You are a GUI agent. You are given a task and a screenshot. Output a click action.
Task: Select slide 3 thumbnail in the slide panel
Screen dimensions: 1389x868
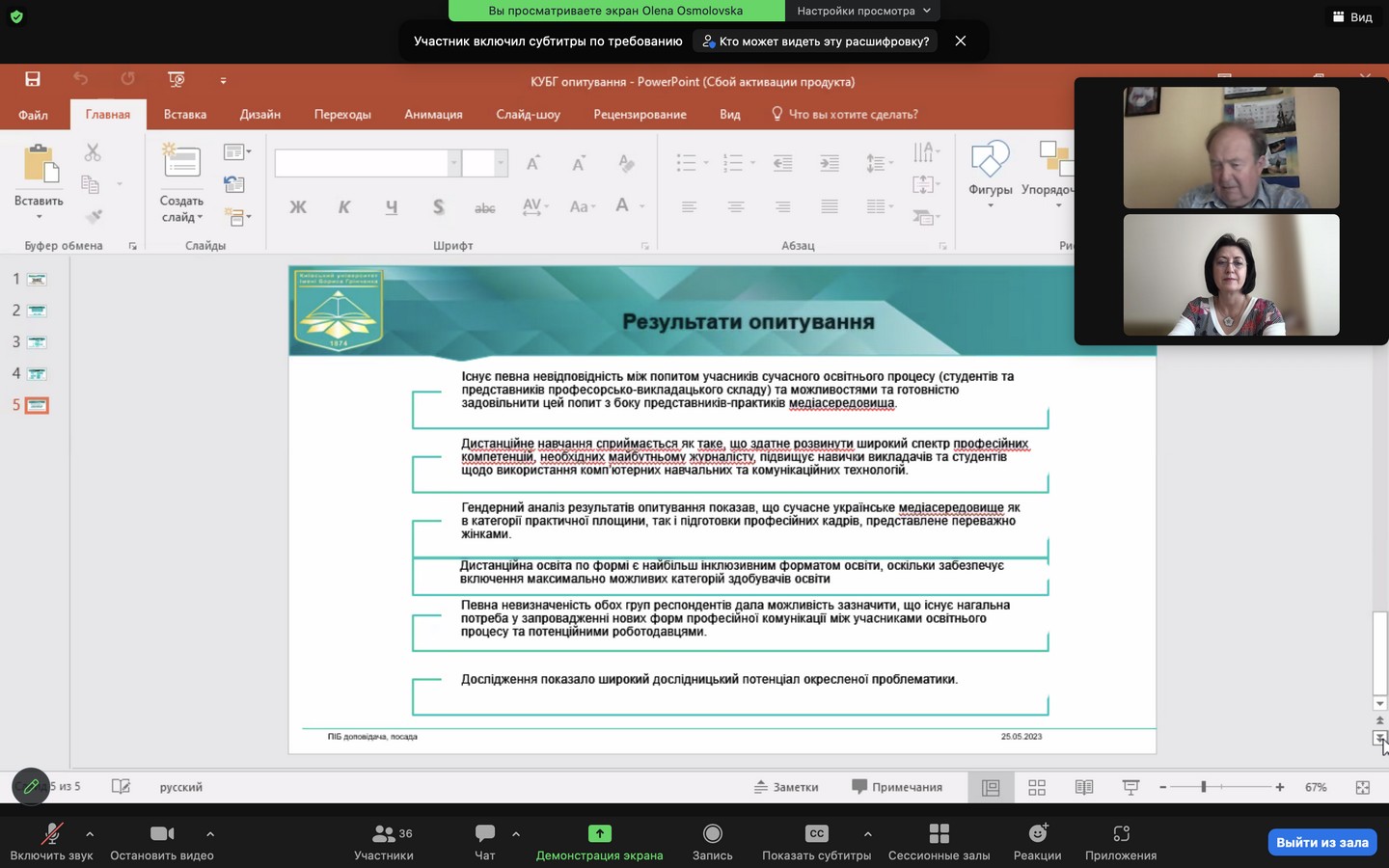(37, 342)
